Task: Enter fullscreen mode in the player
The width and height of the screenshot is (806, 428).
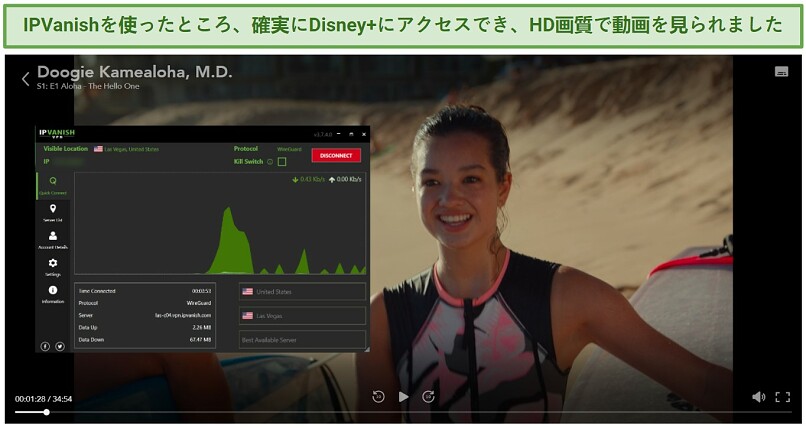Action: click(x=782, y=397)
